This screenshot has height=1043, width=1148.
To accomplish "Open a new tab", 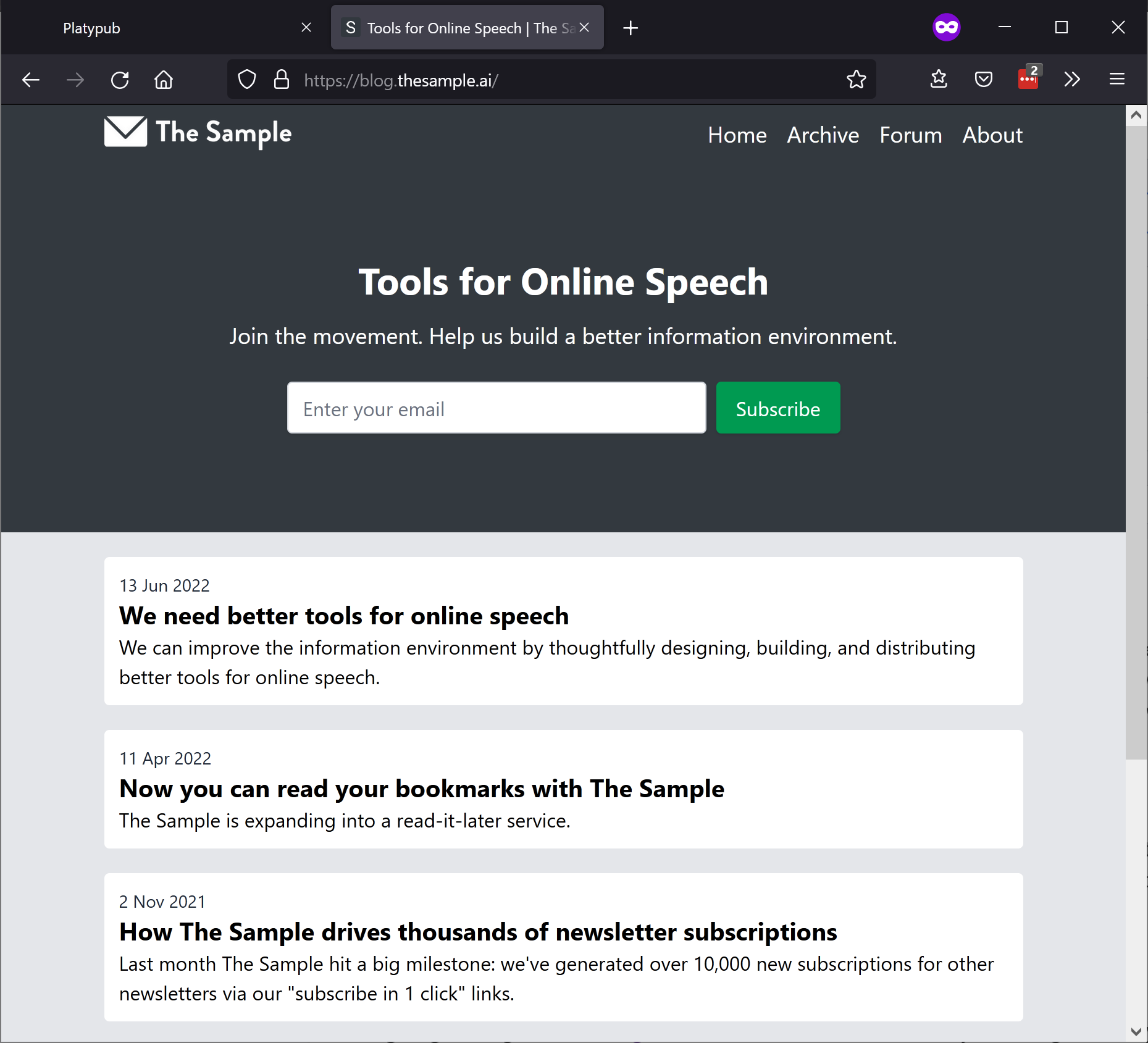I will pos(631,28).
